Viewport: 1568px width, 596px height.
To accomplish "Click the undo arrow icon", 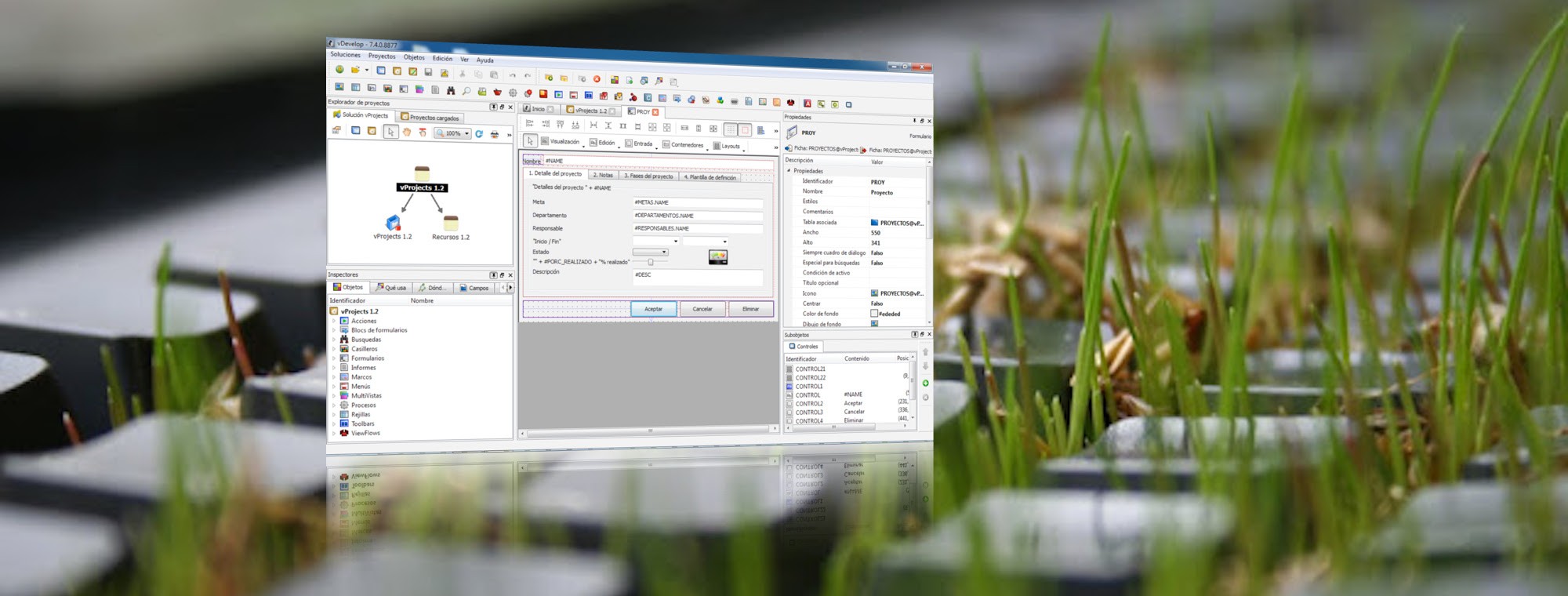I will tap(512, 75).
